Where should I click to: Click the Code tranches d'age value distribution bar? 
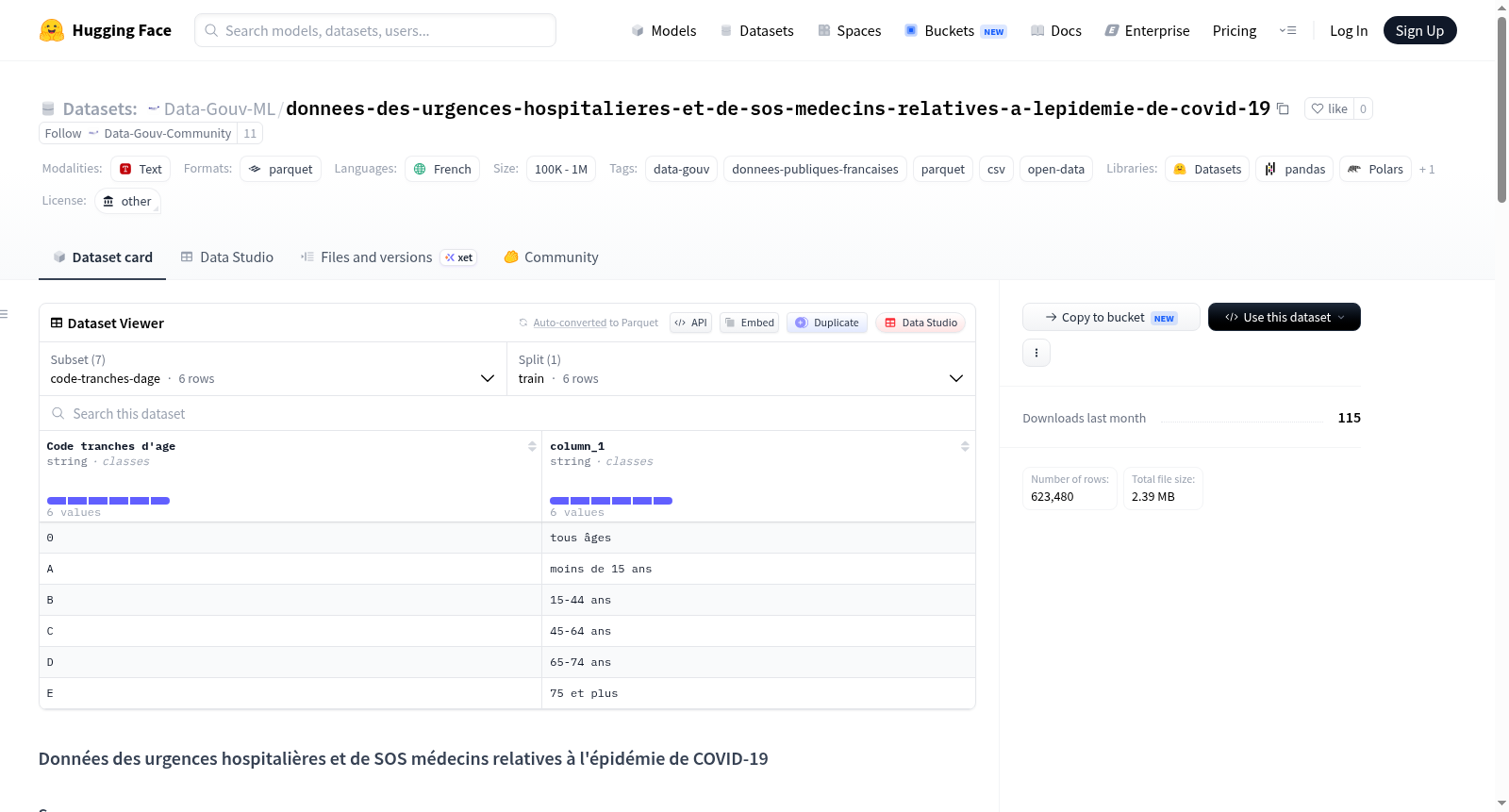click(108, 501)
